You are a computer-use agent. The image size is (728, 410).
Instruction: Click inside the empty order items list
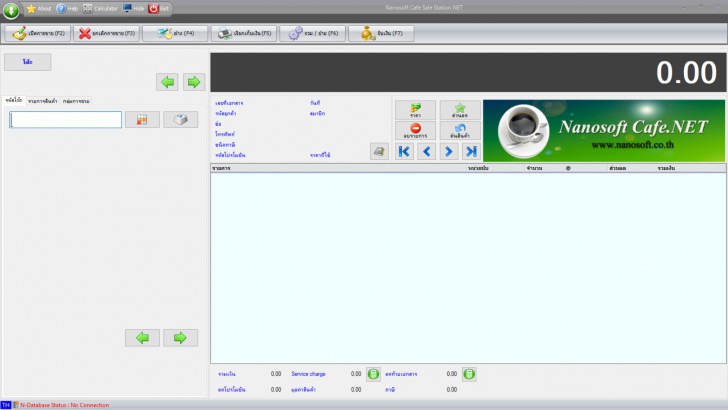(468, 268)
